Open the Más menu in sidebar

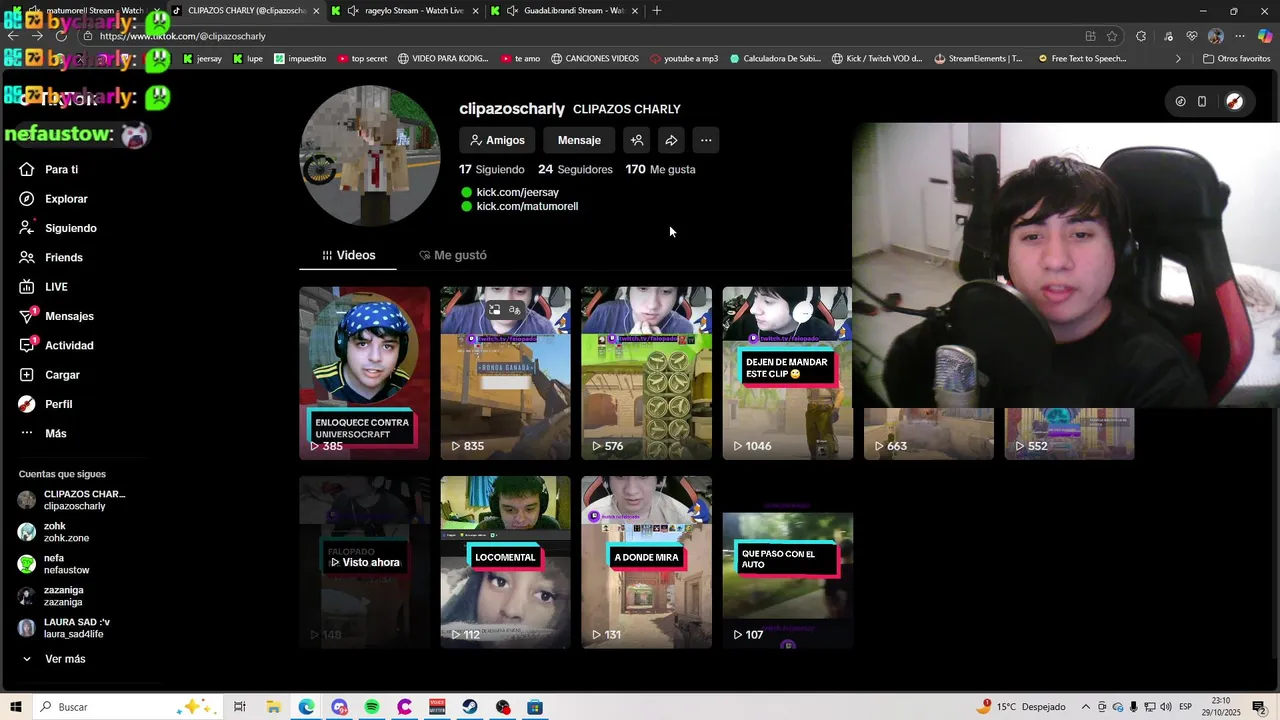(x=55, y=433)
